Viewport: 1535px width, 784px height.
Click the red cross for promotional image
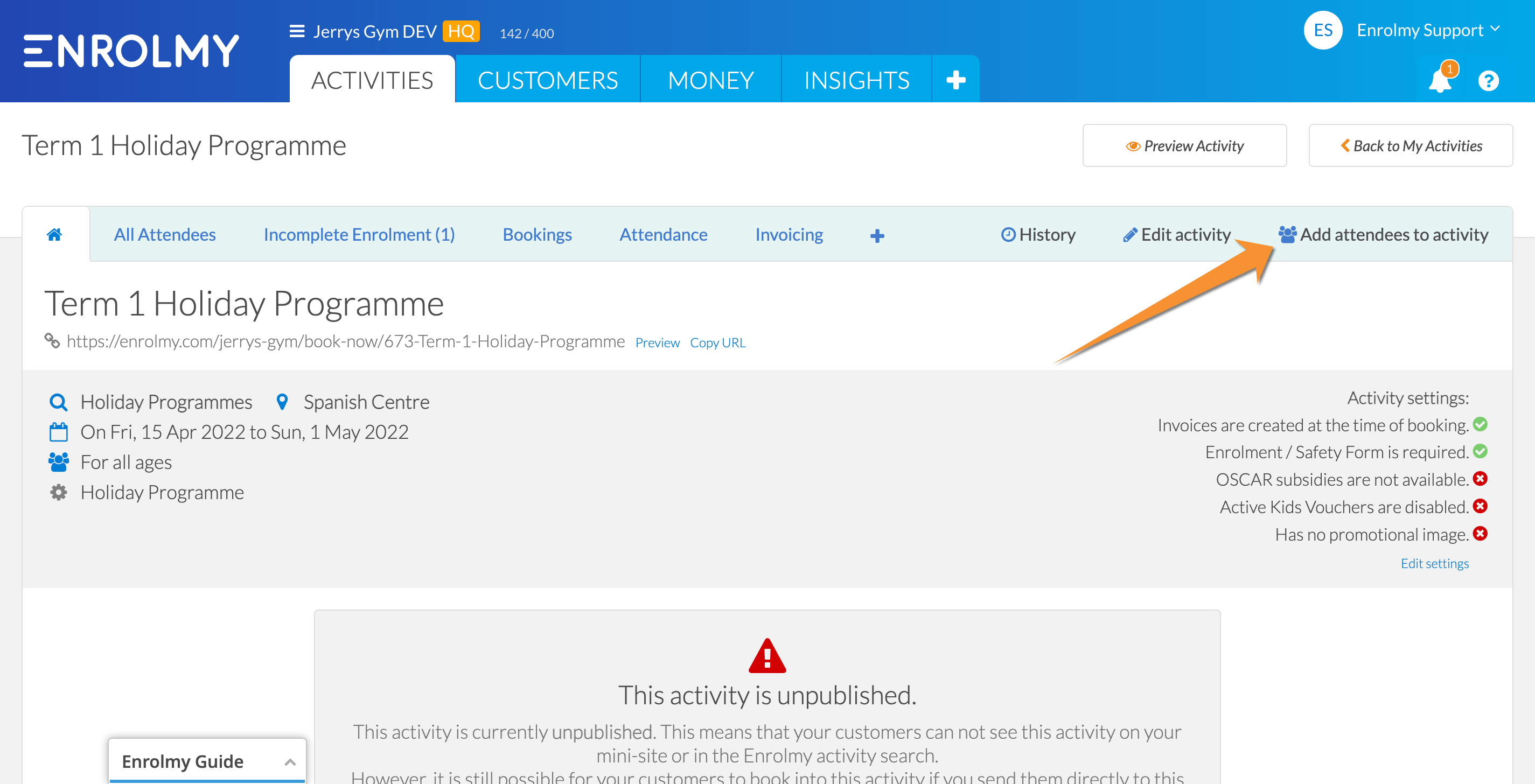point(1480,533)
